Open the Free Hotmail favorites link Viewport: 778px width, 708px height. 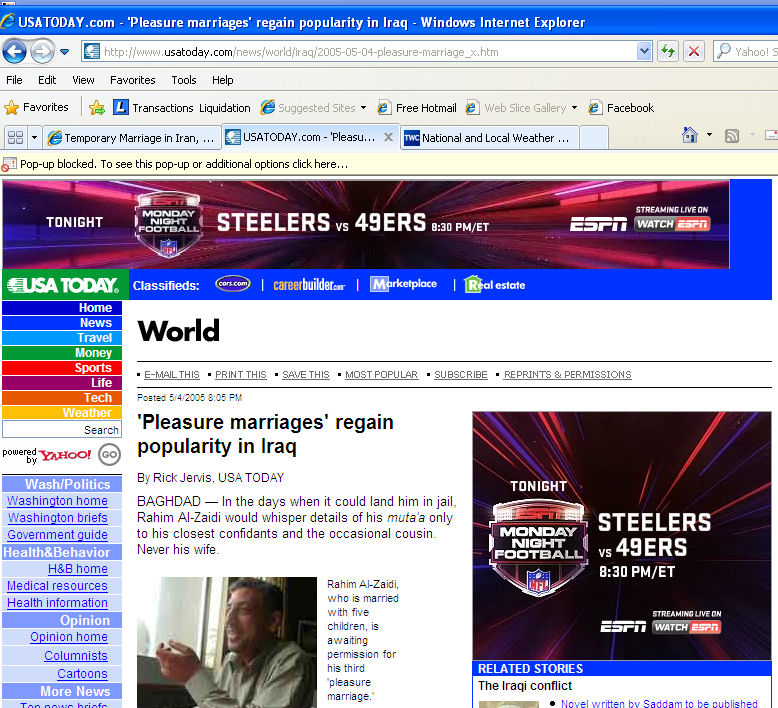pos(417,108)
